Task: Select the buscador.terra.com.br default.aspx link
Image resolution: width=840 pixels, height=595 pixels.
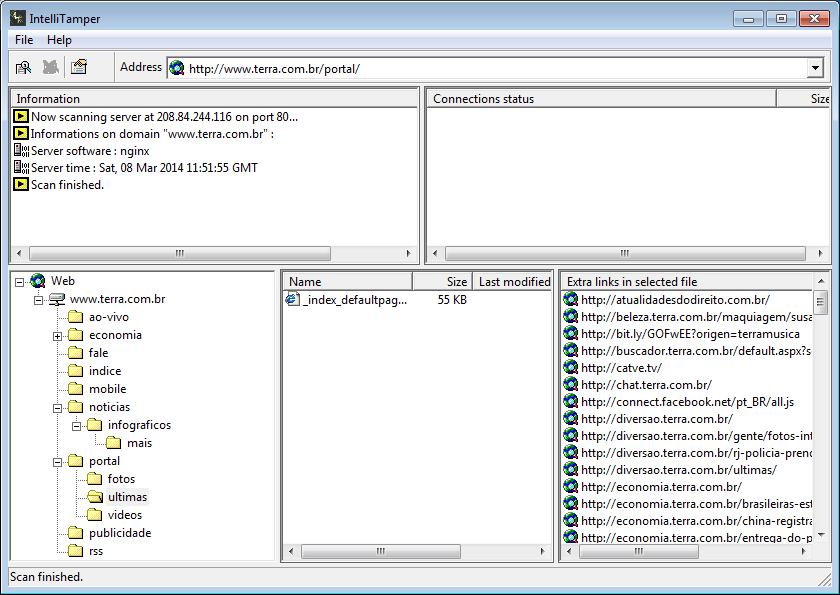Action: pyautogui.click(x=696, y=351)
